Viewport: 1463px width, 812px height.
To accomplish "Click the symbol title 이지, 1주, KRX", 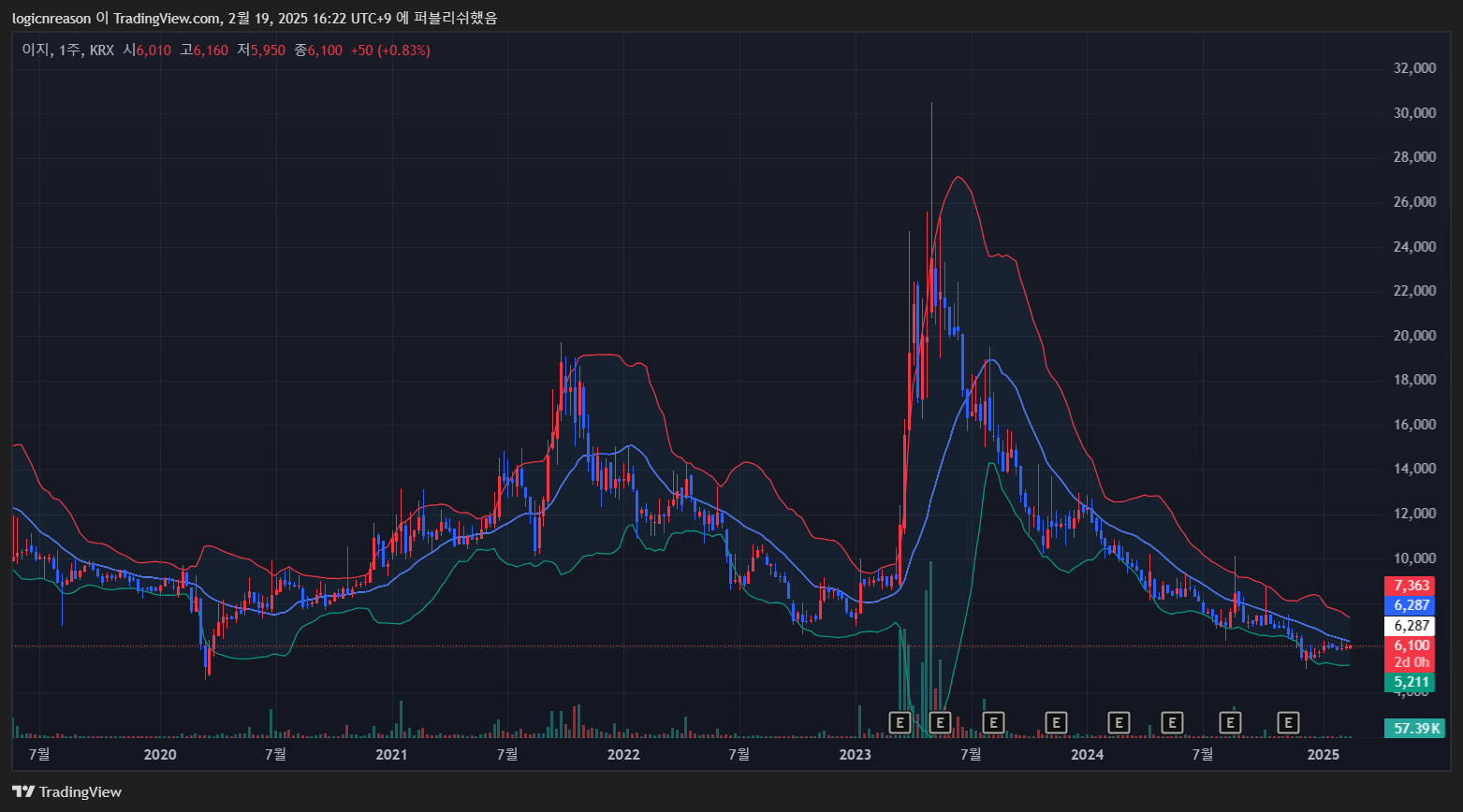I will [68, 51].
